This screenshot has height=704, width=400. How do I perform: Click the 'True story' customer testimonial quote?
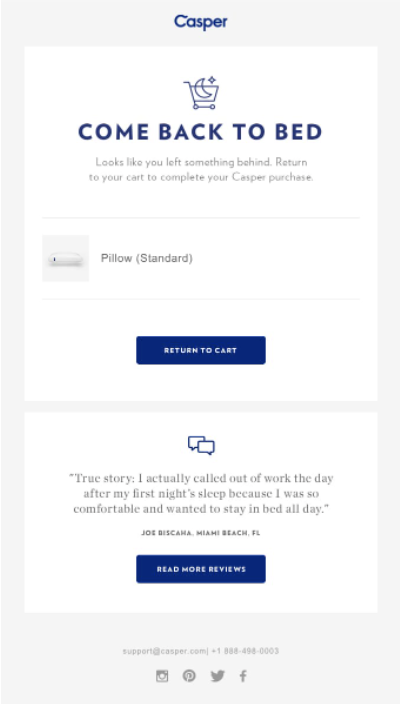pyautogui.click(x=201, y=493)
